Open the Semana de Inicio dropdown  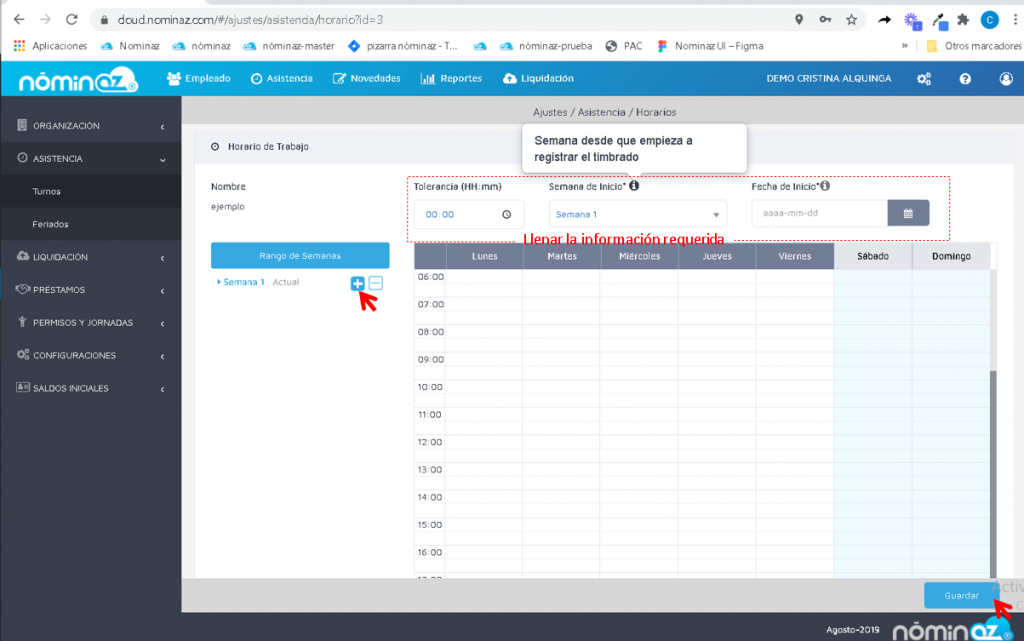tap(638, 214)
